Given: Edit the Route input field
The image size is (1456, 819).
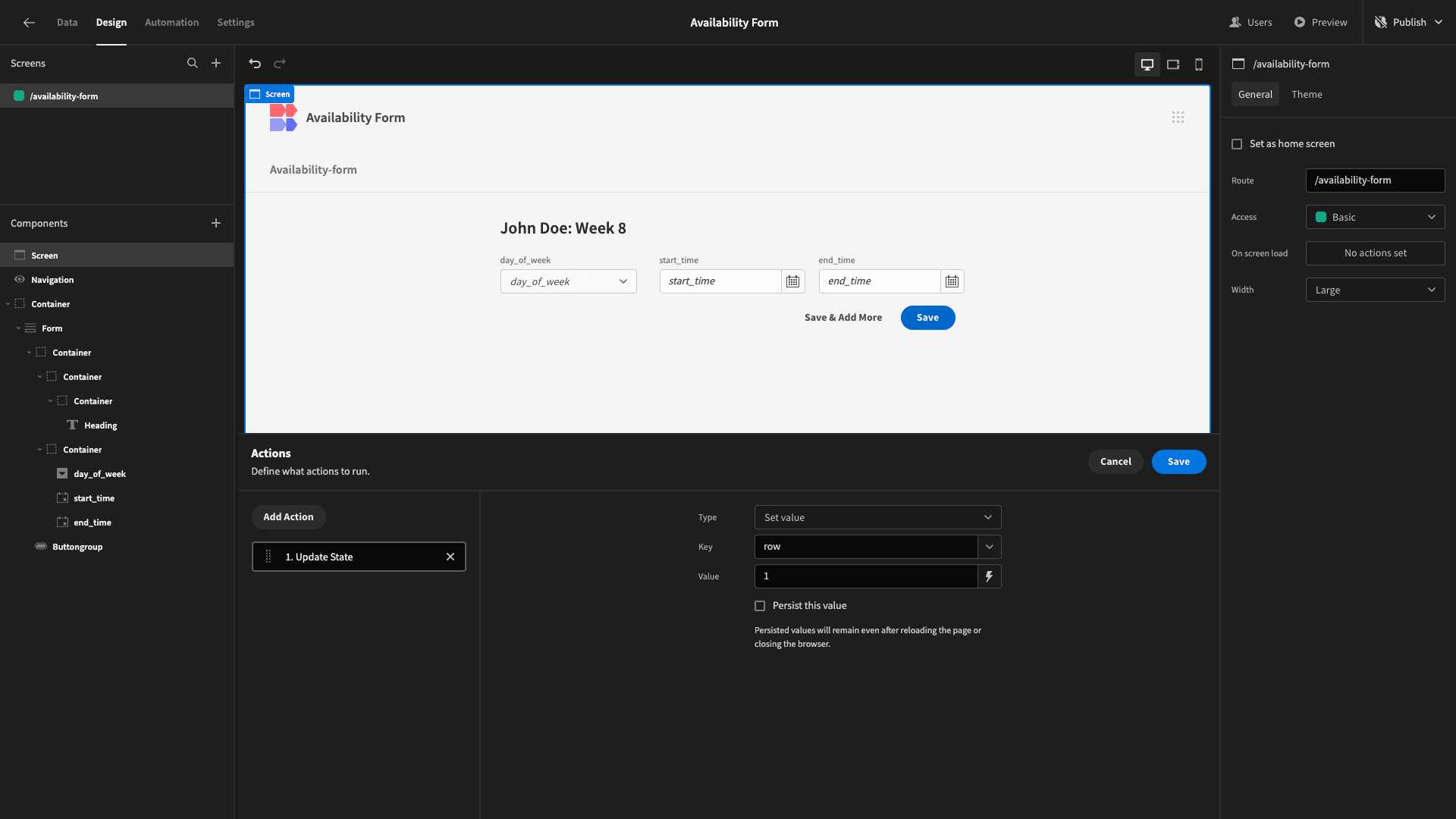Looking at the screenshot, I should 1375,180.
